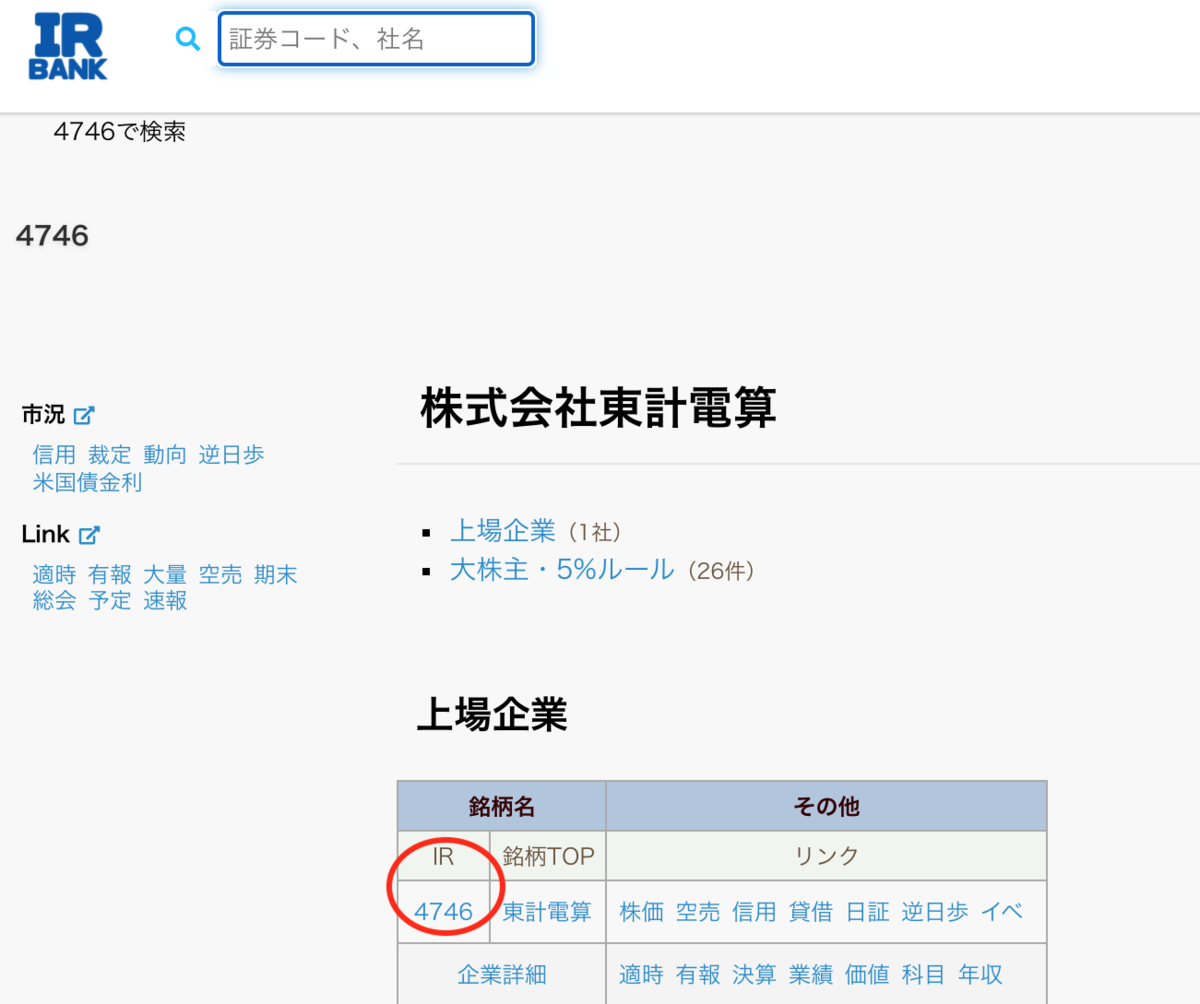1200x1004 pixels.
Task: Open external link icon beside 市況
Action: click(x=85, y=414)
